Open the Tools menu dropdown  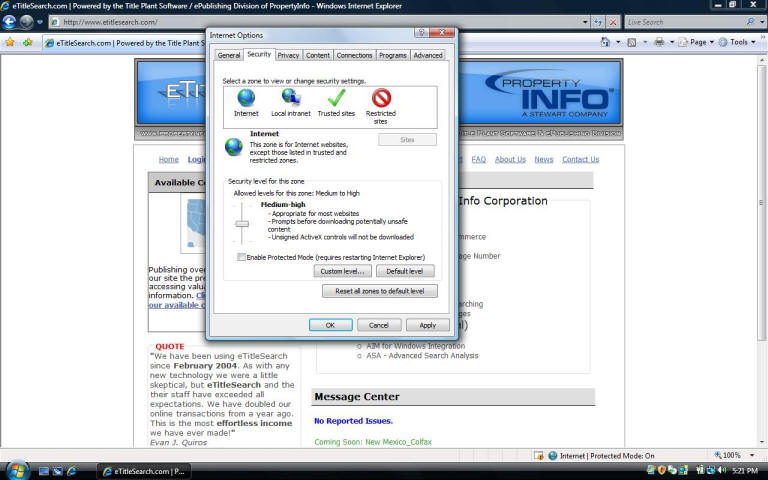(737, 43)
